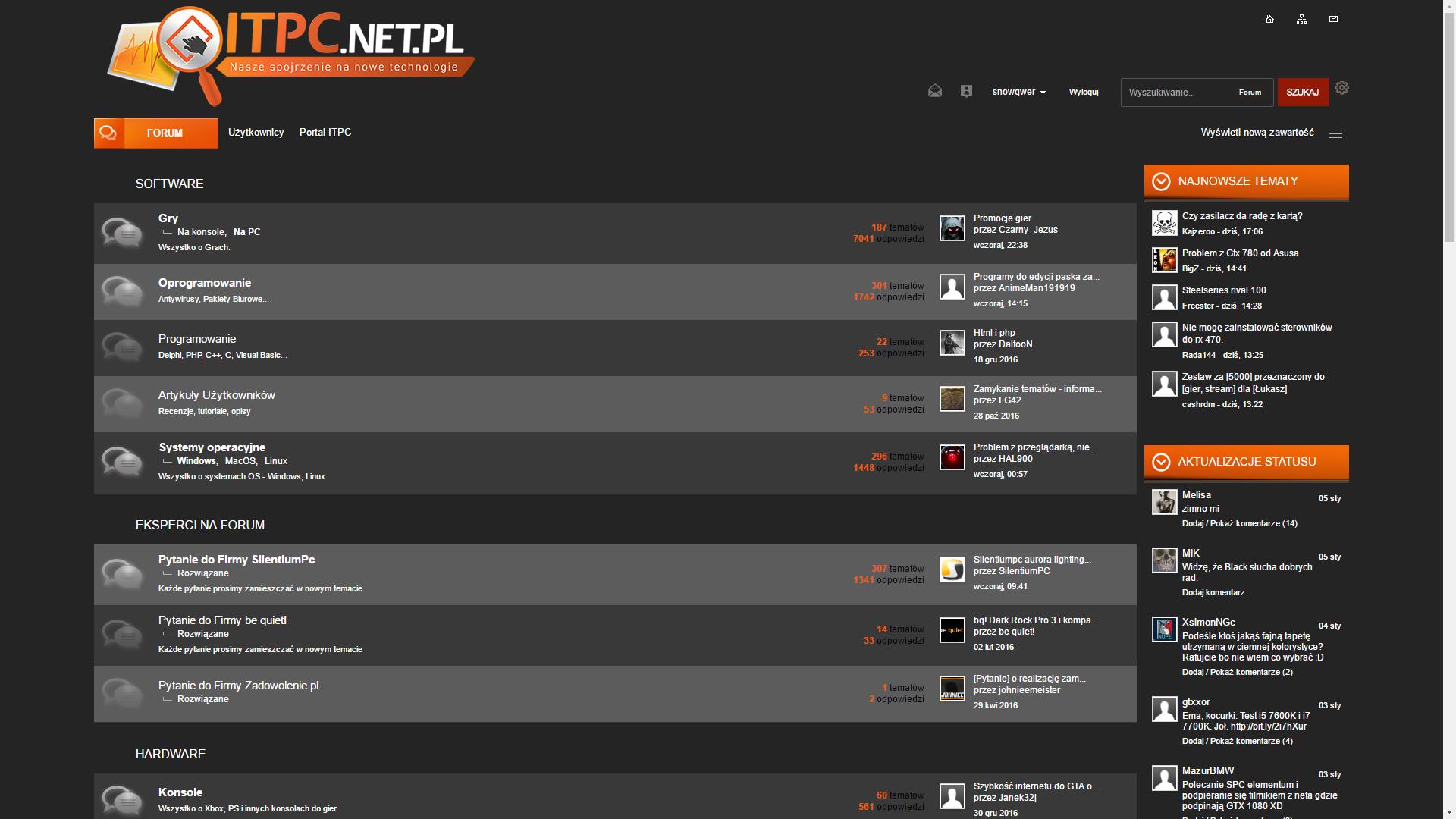This screenshot has height=819, width=1456.
Task: Open the Systemy operacyjne forum link
Action: click(212, 447)
